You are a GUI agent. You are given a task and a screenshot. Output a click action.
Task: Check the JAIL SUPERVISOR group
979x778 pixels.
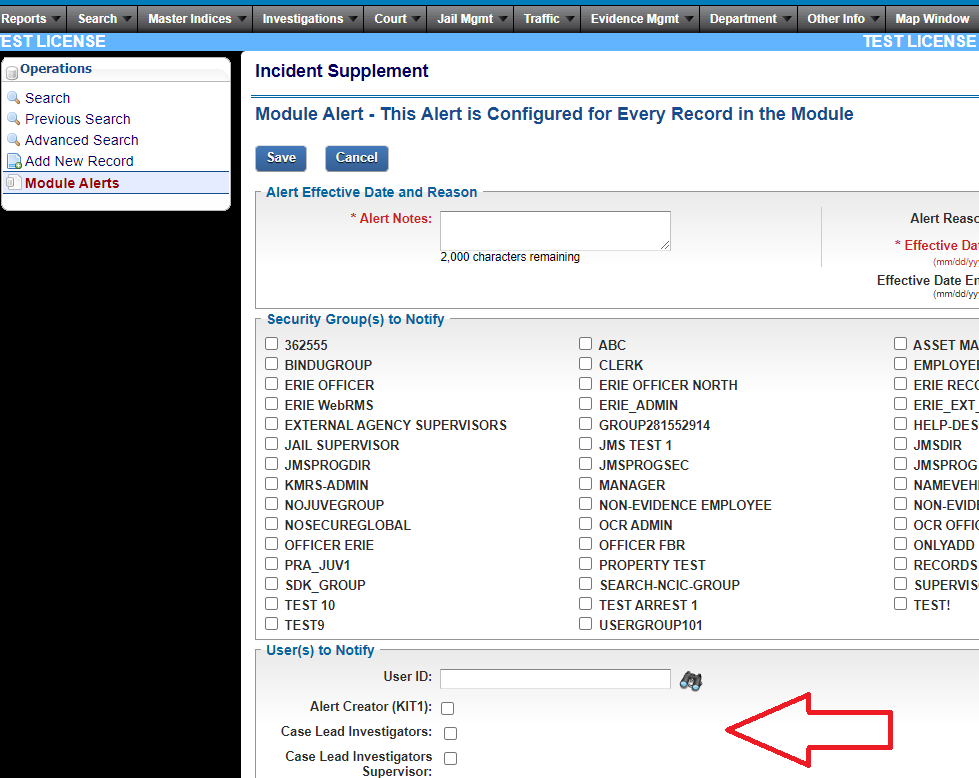(x=271, y=445)
